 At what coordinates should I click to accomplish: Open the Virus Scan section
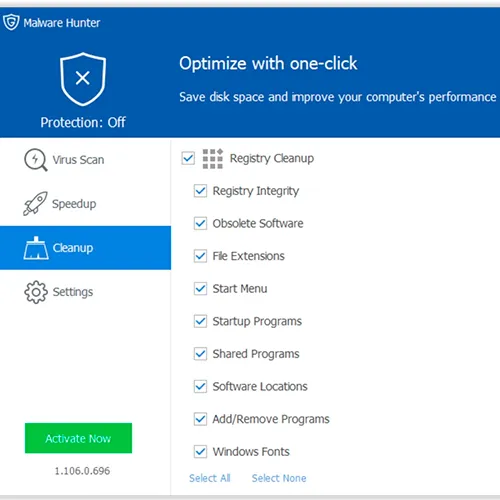click(85, 160)
